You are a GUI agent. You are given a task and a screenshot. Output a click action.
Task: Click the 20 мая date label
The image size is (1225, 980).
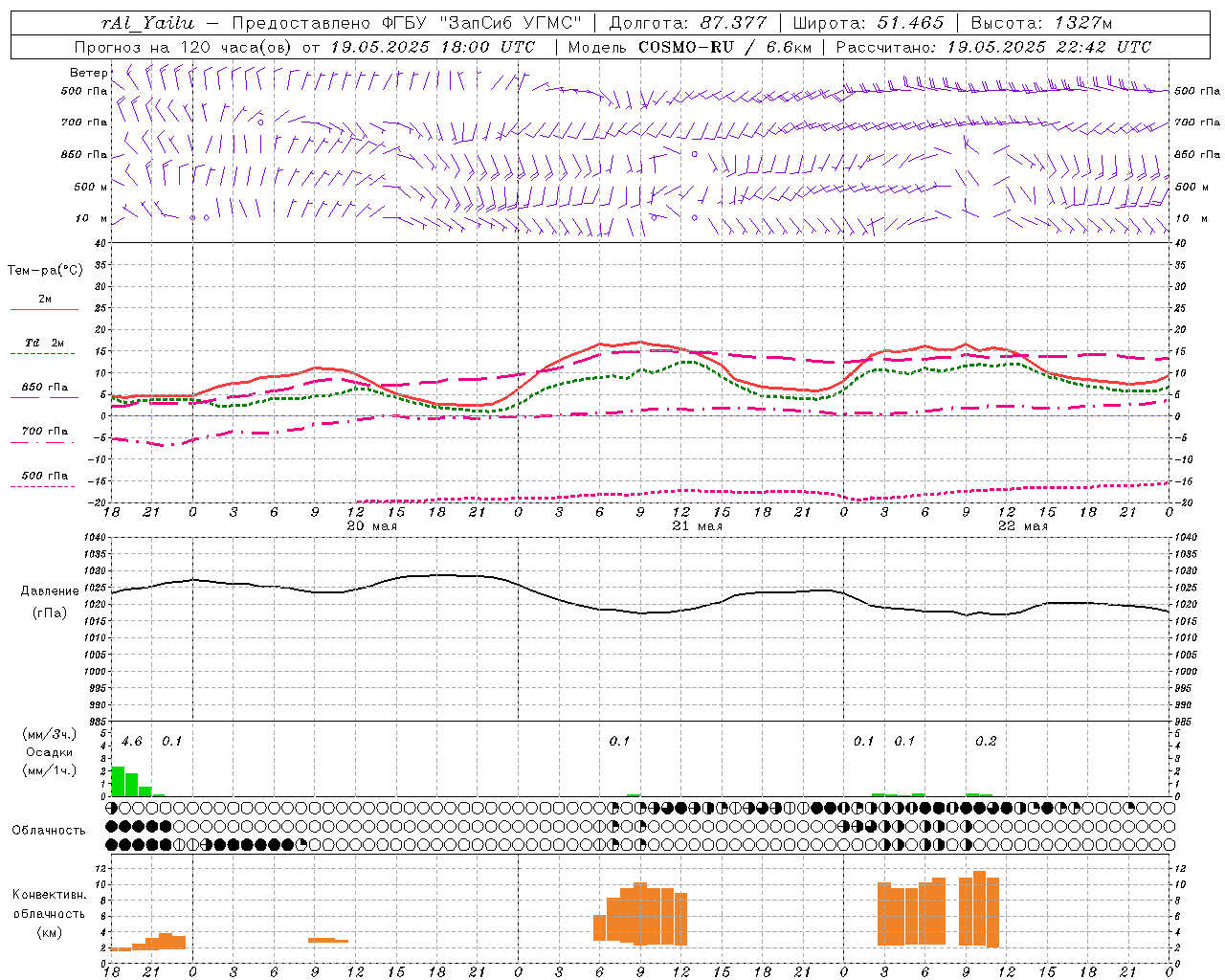pos(371,526)
